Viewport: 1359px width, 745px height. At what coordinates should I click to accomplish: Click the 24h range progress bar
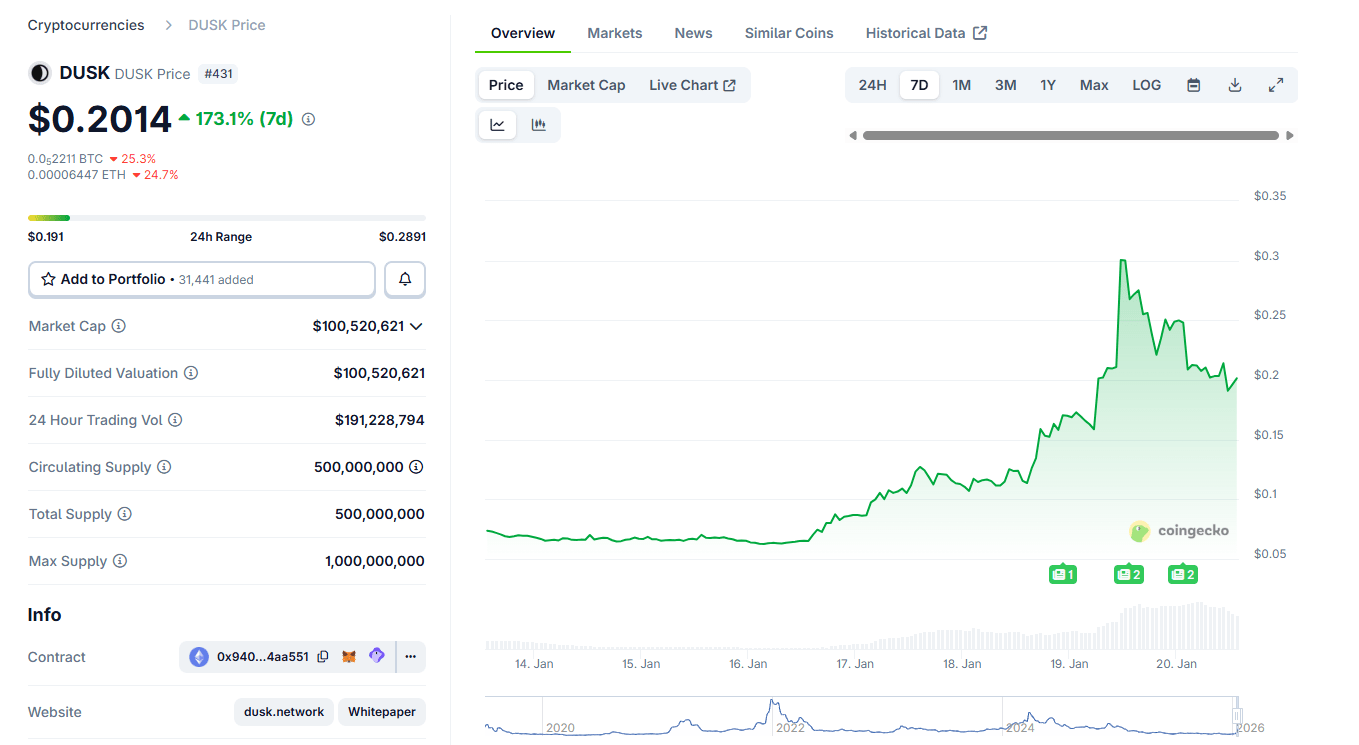coord(227,217)
